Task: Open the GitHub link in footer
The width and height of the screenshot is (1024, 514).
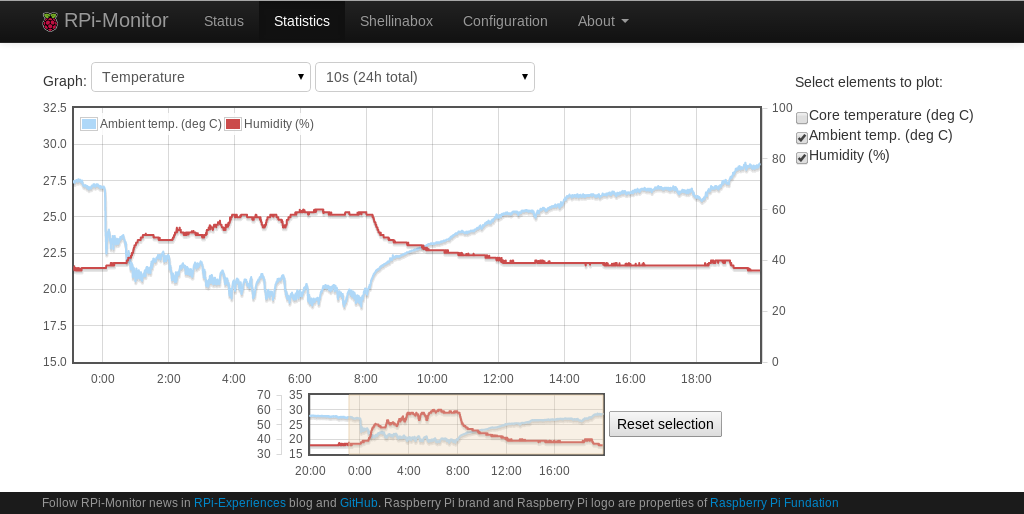Action: click(359, 503)
